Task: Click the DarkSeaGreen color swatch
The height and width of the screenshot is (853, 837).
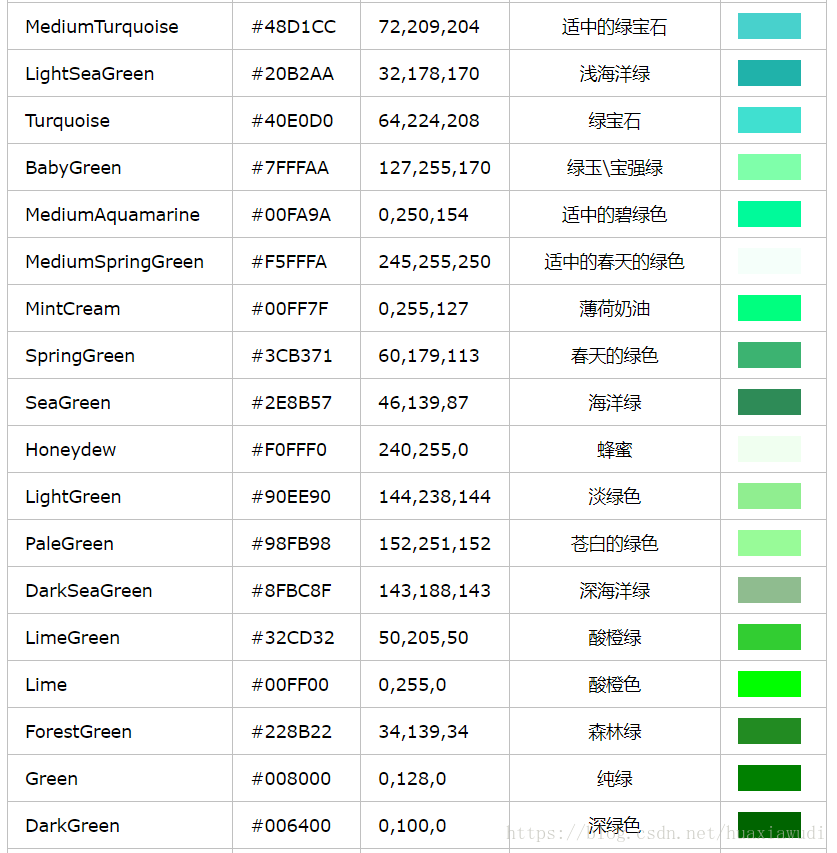Action: point(769,590)
